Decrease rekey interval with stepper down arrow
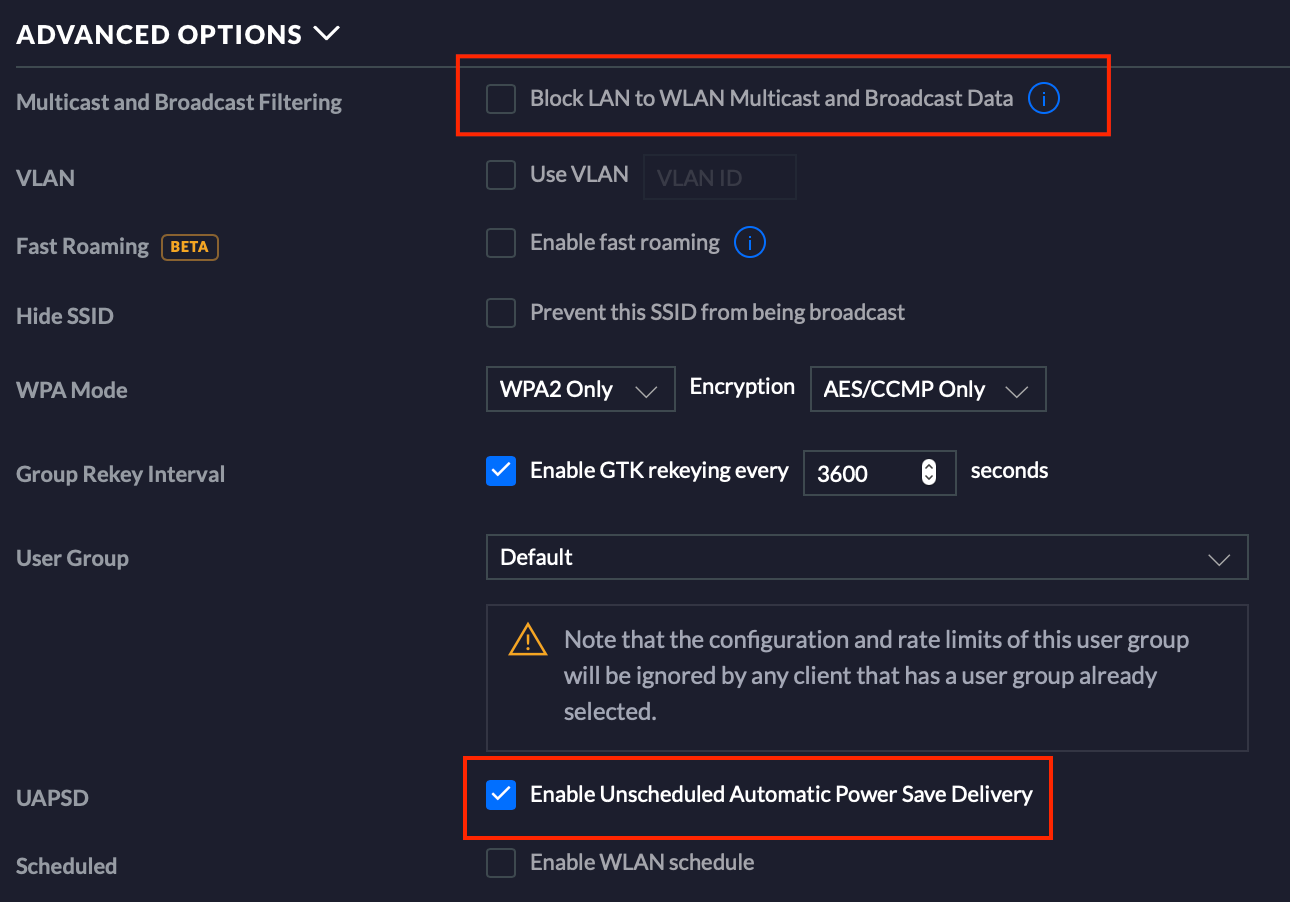1290x902 pixels. [928, 480]
